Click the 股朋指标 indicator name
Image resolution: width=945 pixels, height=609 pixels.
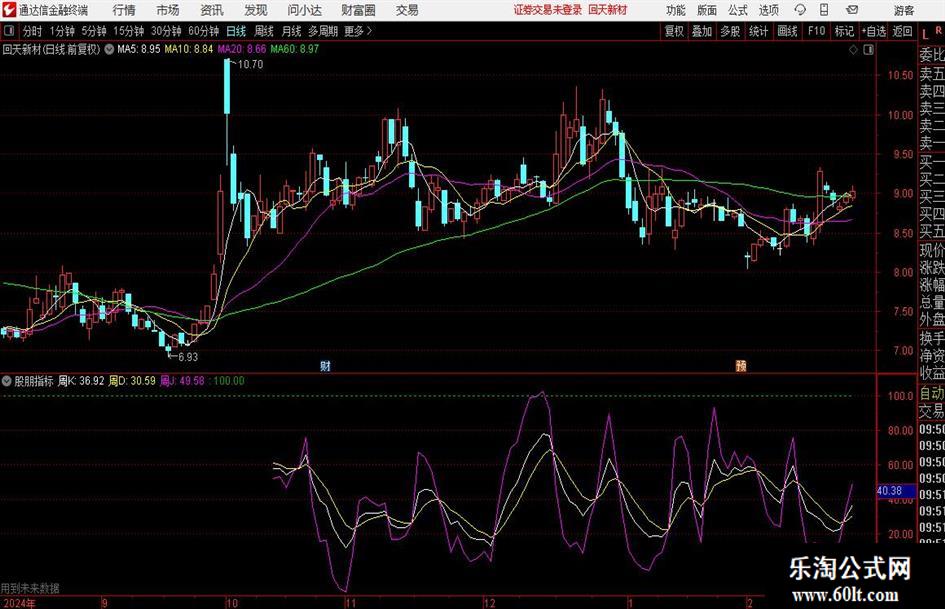click(34, 381)
